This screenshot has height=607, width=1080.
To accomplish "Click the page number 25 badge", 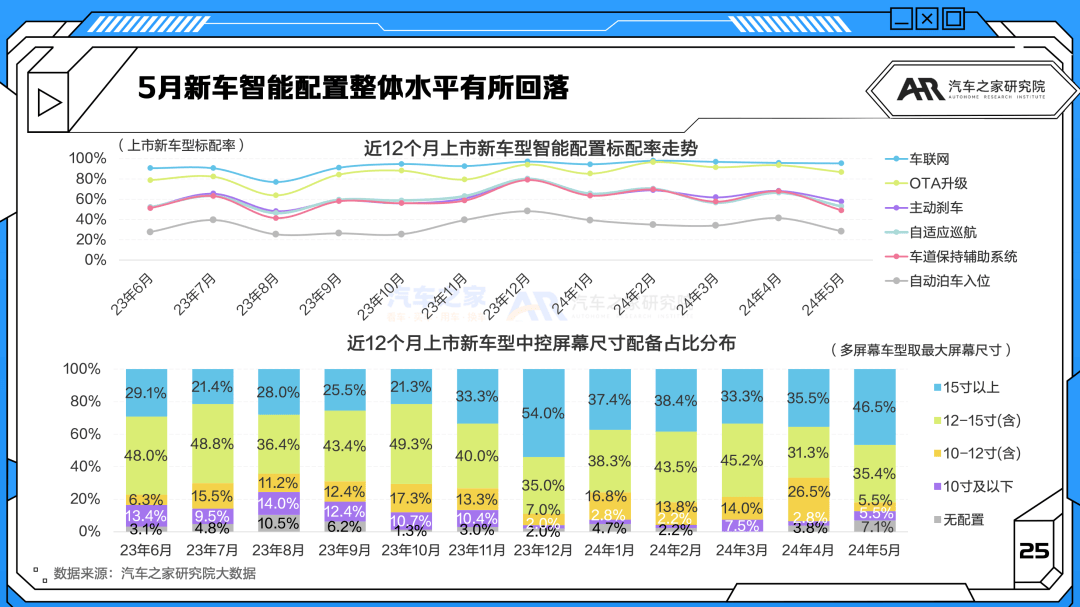I will click(1034, 551).
